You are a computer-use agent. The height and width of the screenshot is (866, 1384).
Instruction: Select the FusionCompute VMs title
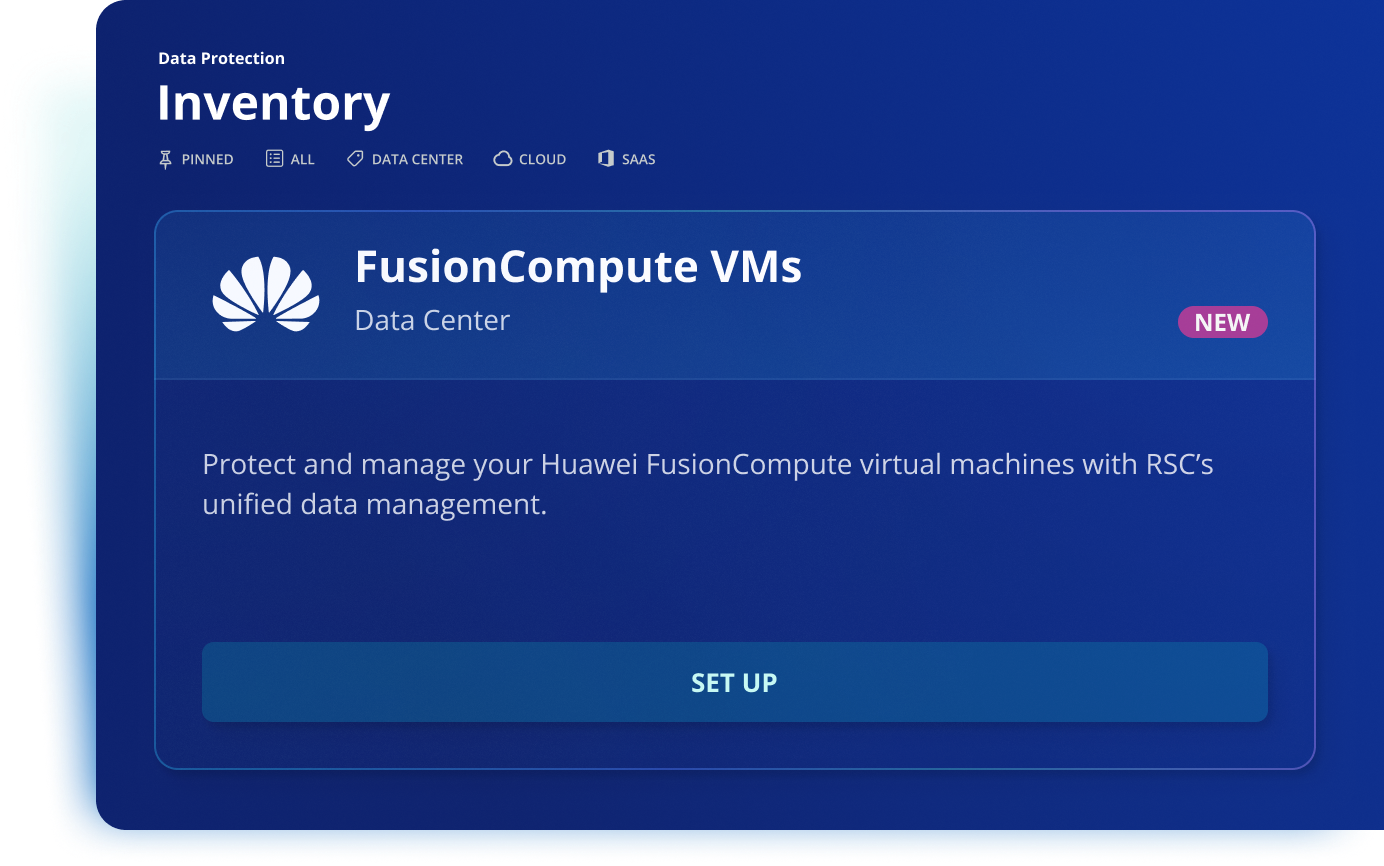click(x=578, y=267)
